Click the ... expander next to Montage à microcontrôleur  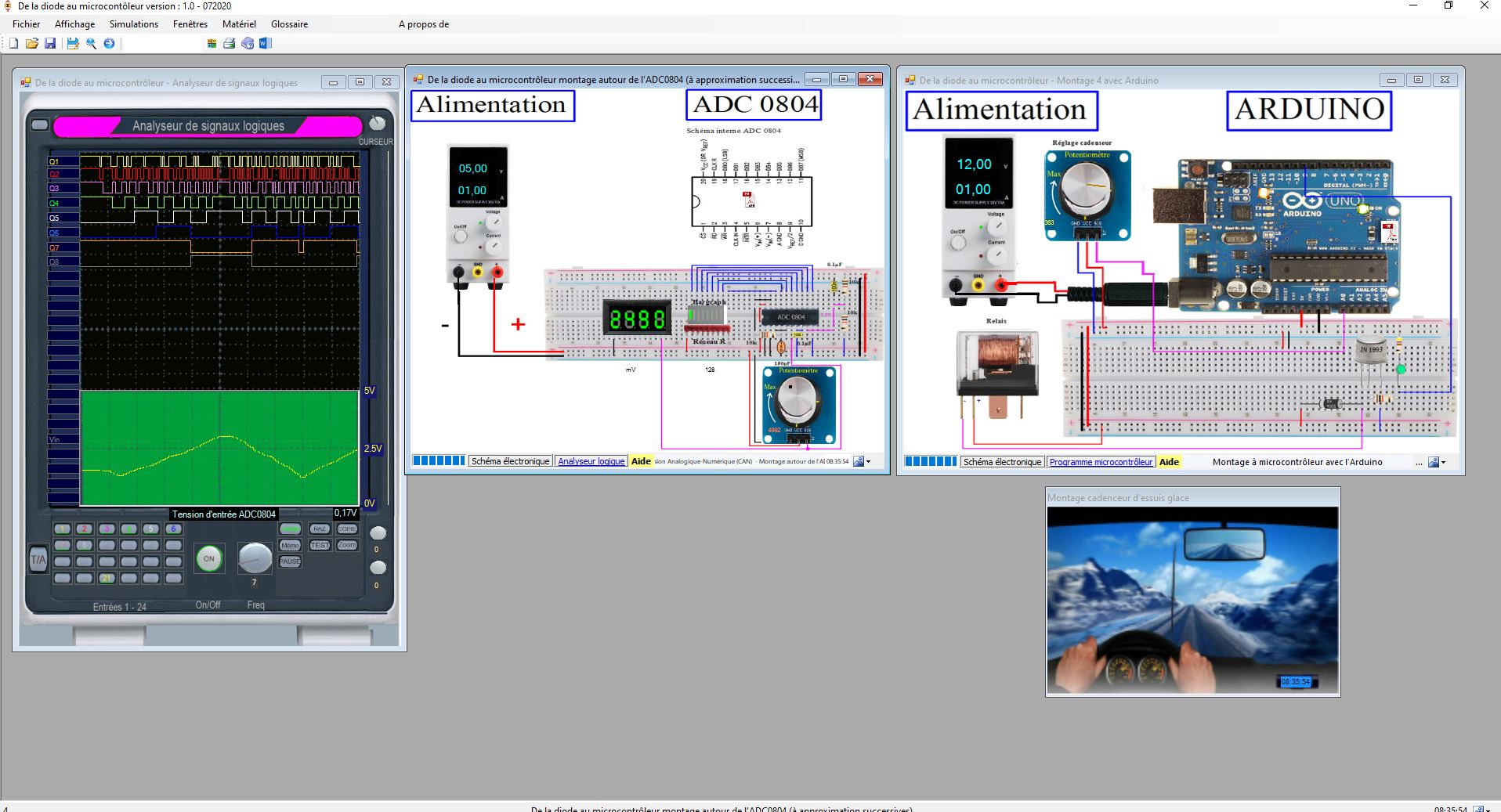[1419, 462]
